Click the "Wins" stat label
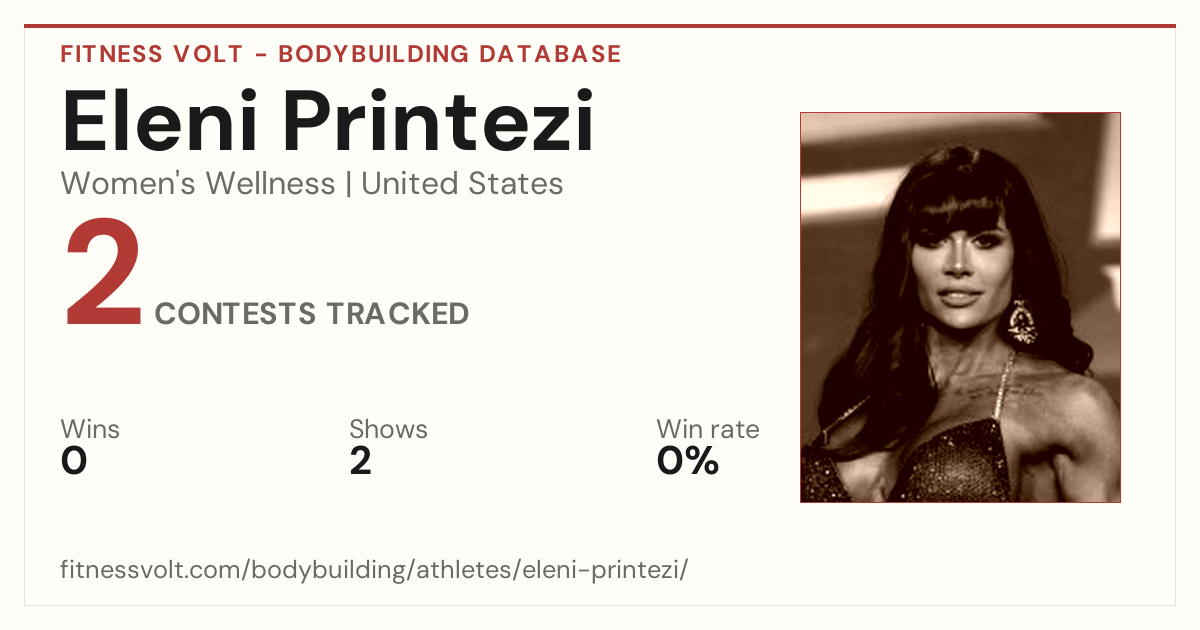Viewport: 1200px width, 630px height. click(90, 430)
